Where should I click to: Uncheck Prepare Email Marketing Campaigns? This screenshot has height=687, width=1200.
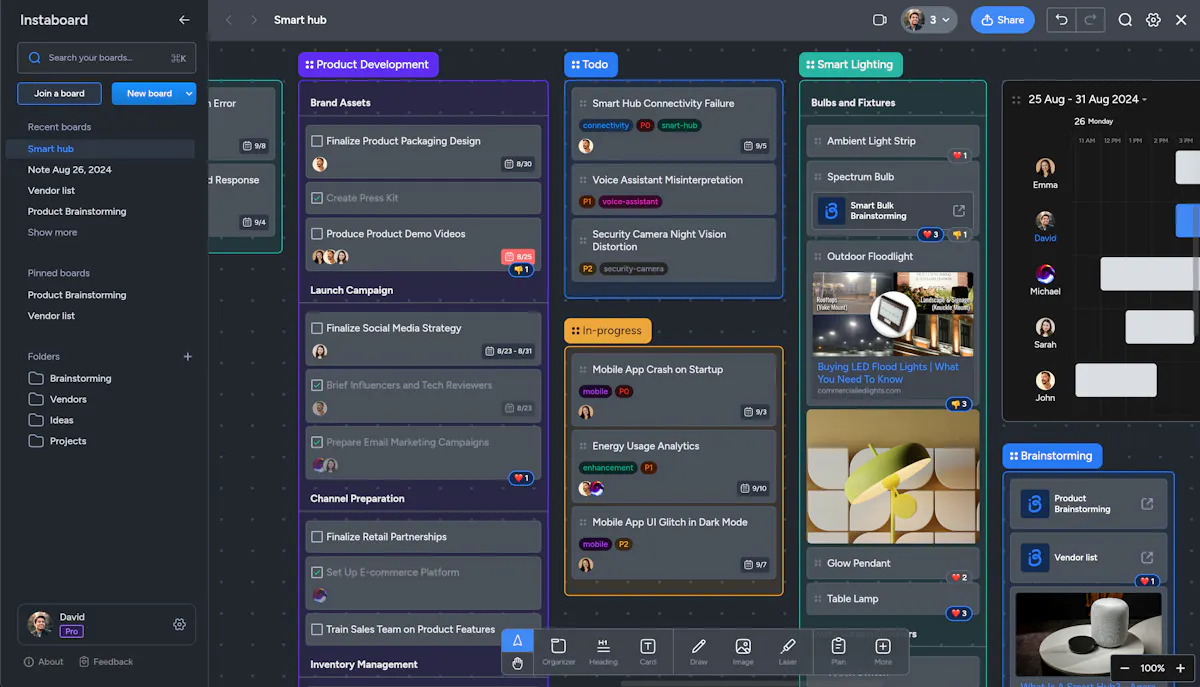(x=317, y=442)
